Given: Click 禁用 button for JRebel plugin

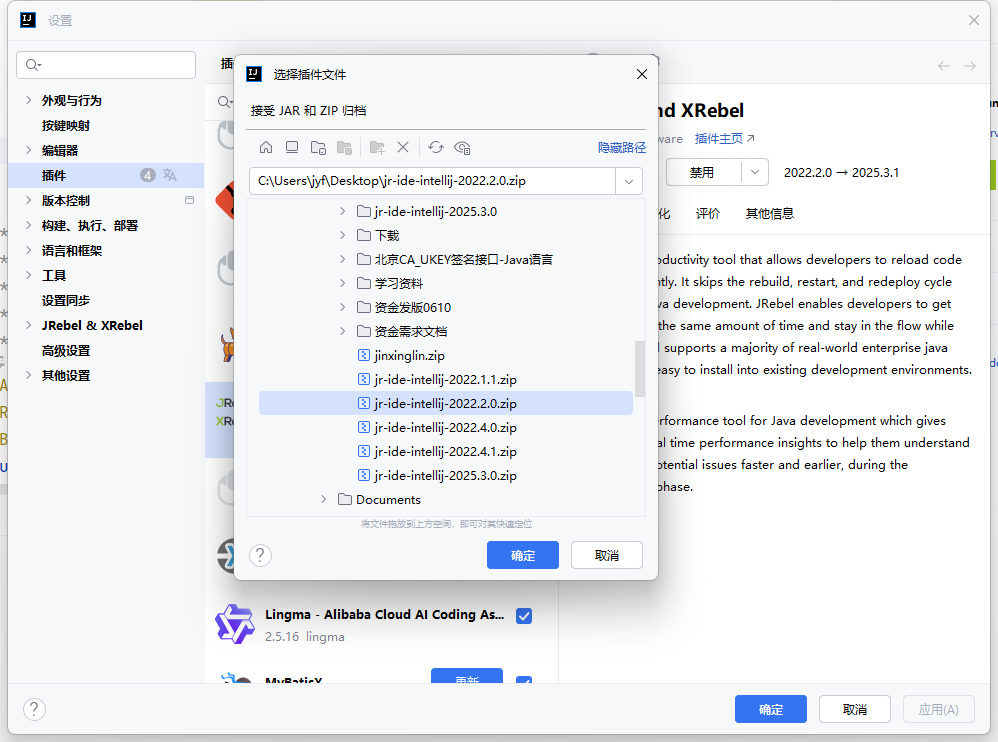Looking at the screenshot, I should [x=703, y=172].
